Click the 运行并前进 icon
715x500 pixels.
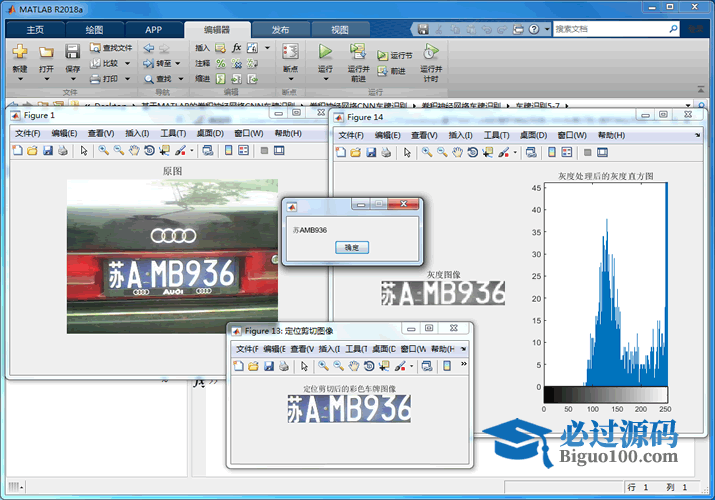click(358, 51)
